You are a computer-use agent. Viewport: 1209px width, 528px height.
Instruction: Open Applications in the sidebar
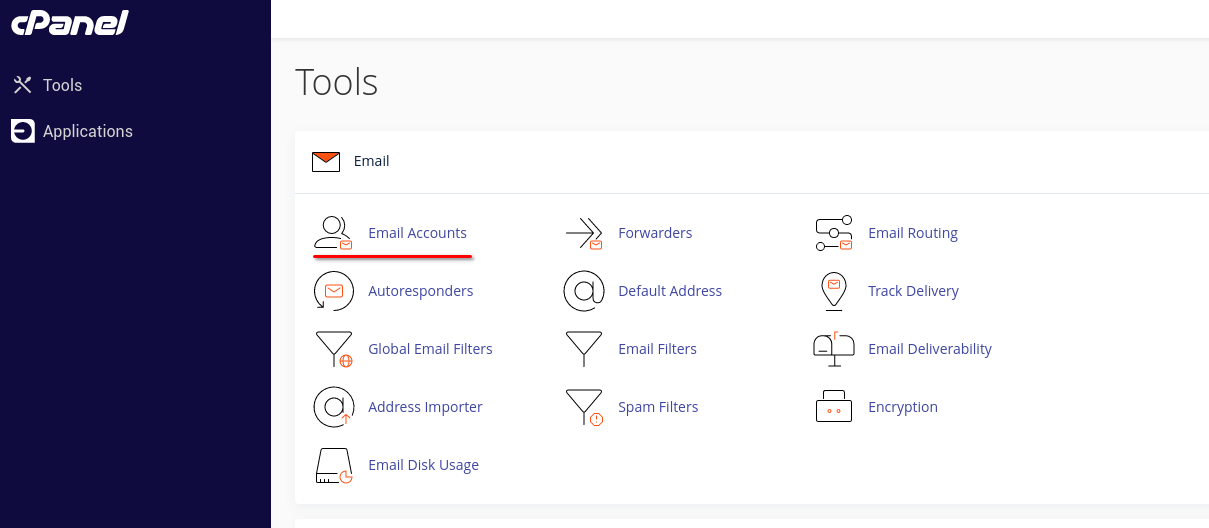point(87,131)
